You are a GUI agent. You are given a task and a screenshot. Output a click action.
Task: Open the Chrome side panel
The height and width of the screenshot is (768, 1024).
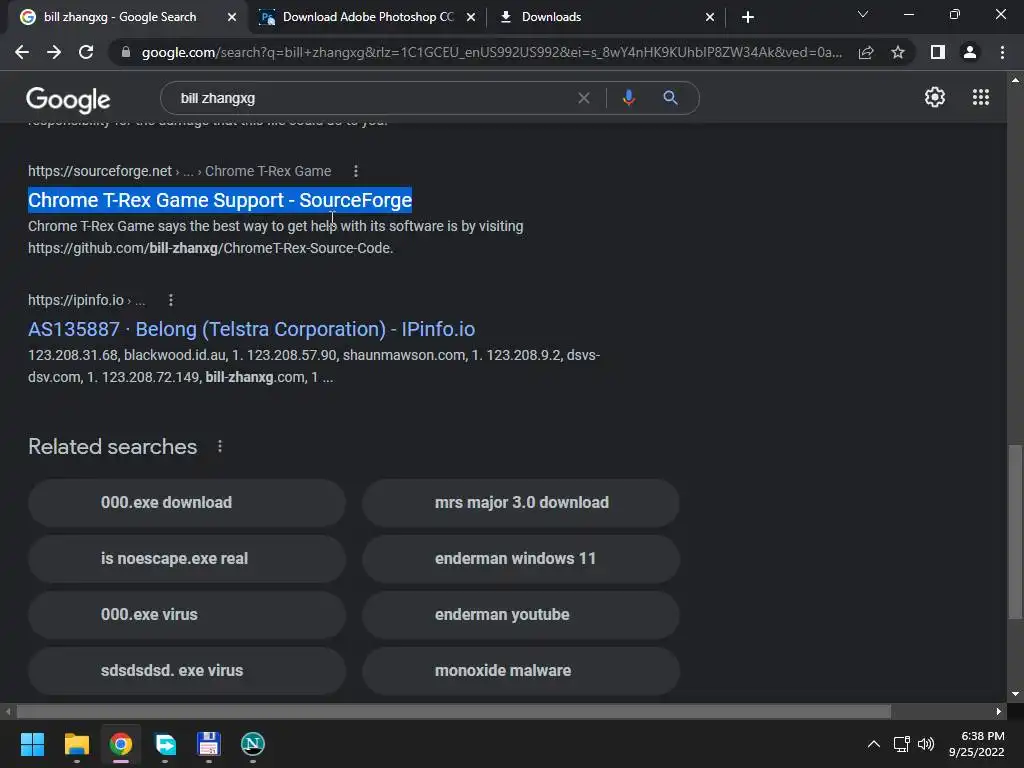click(938, 52)
